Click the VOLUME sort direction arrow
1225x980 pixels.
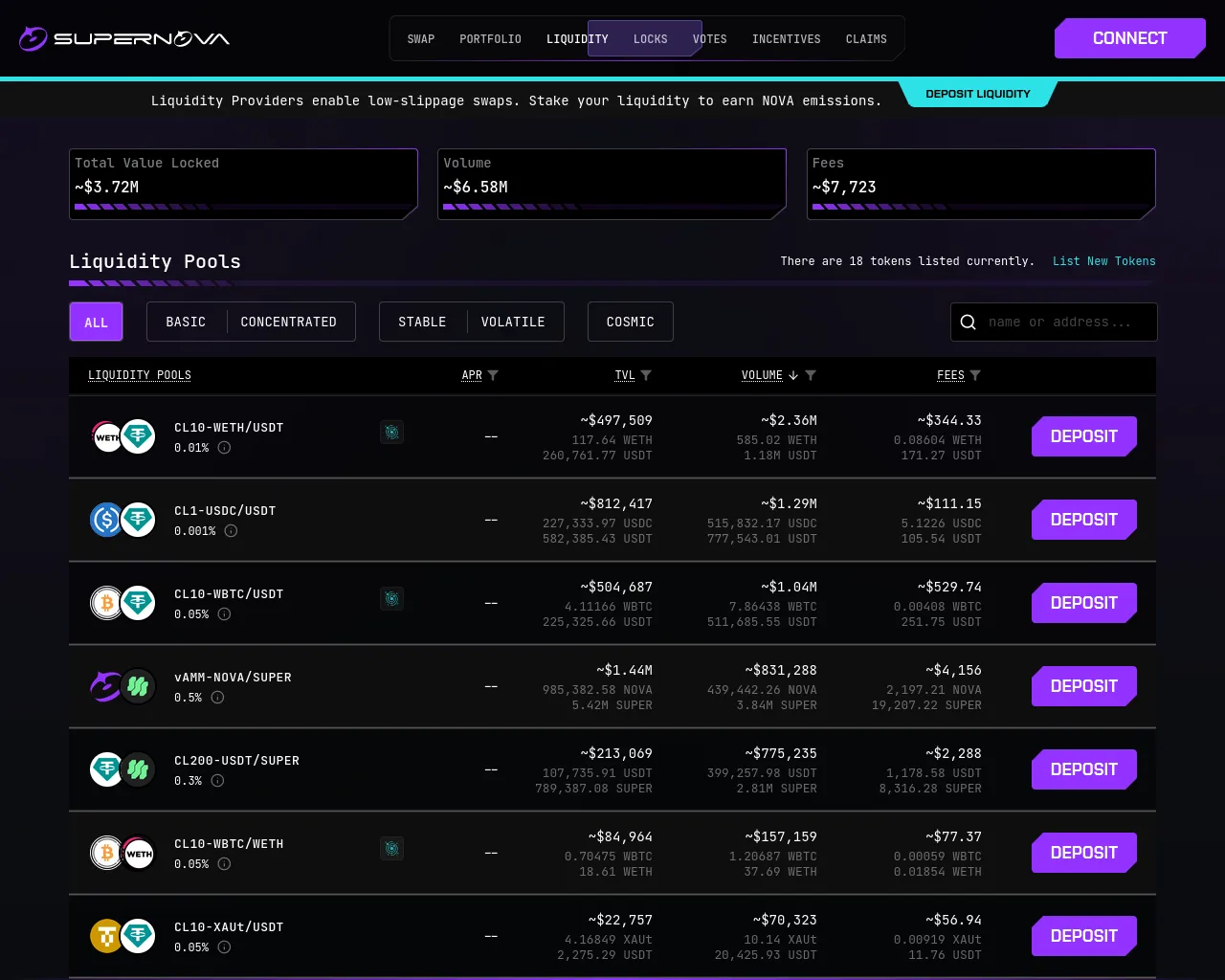793,375
